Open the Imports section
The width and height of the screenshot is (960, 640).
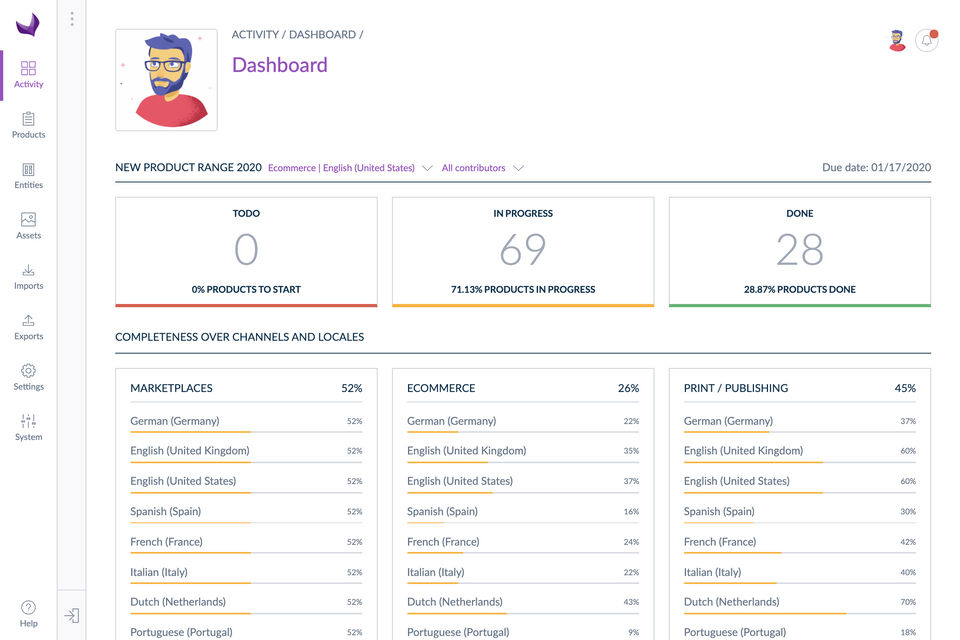pyautogui.click(x=28, y=276)
